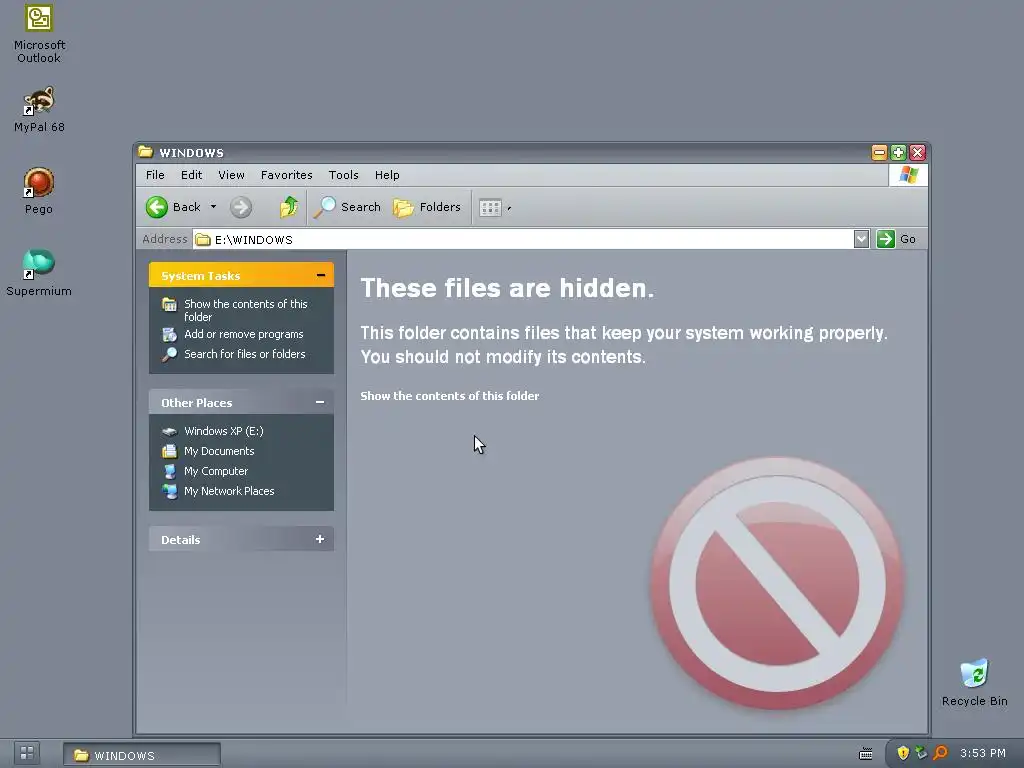Go Back with the green arrow
Screen dimensions: 1024x768
point(173,207)
